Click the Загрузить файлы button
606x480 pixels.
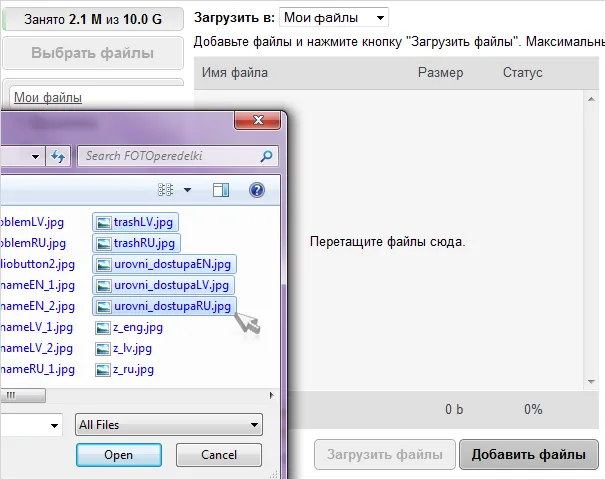[x=385, y=454]
